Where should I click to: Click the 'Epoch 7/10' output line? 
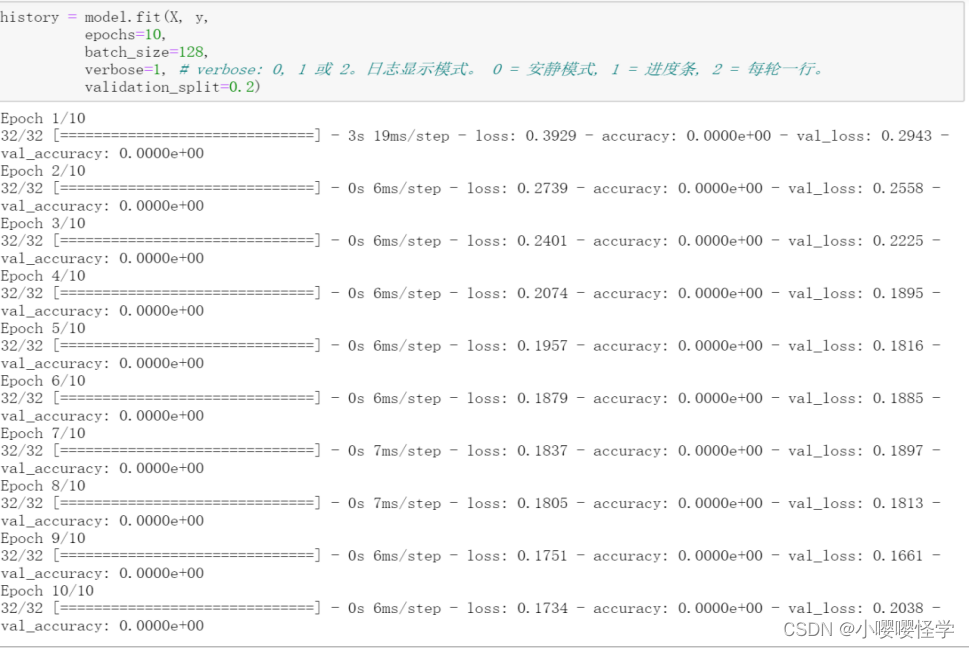43,433
